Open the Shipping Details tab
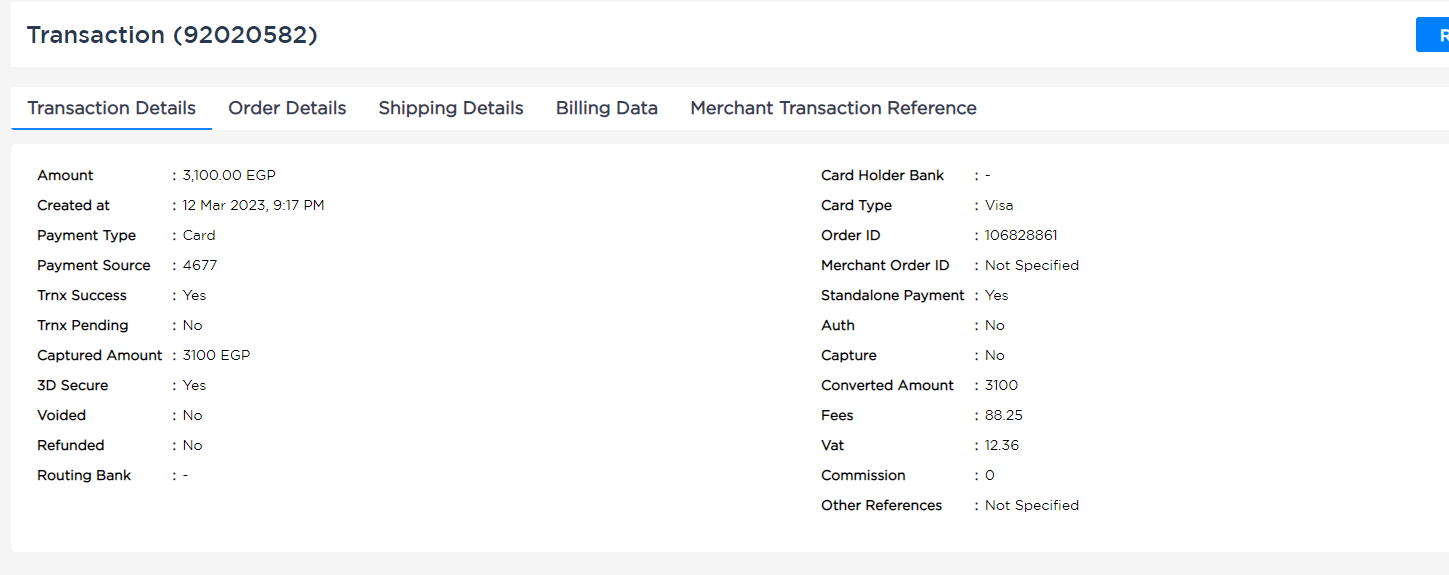The height and width of the screenshot is (575, 1449). click(451, 108)
